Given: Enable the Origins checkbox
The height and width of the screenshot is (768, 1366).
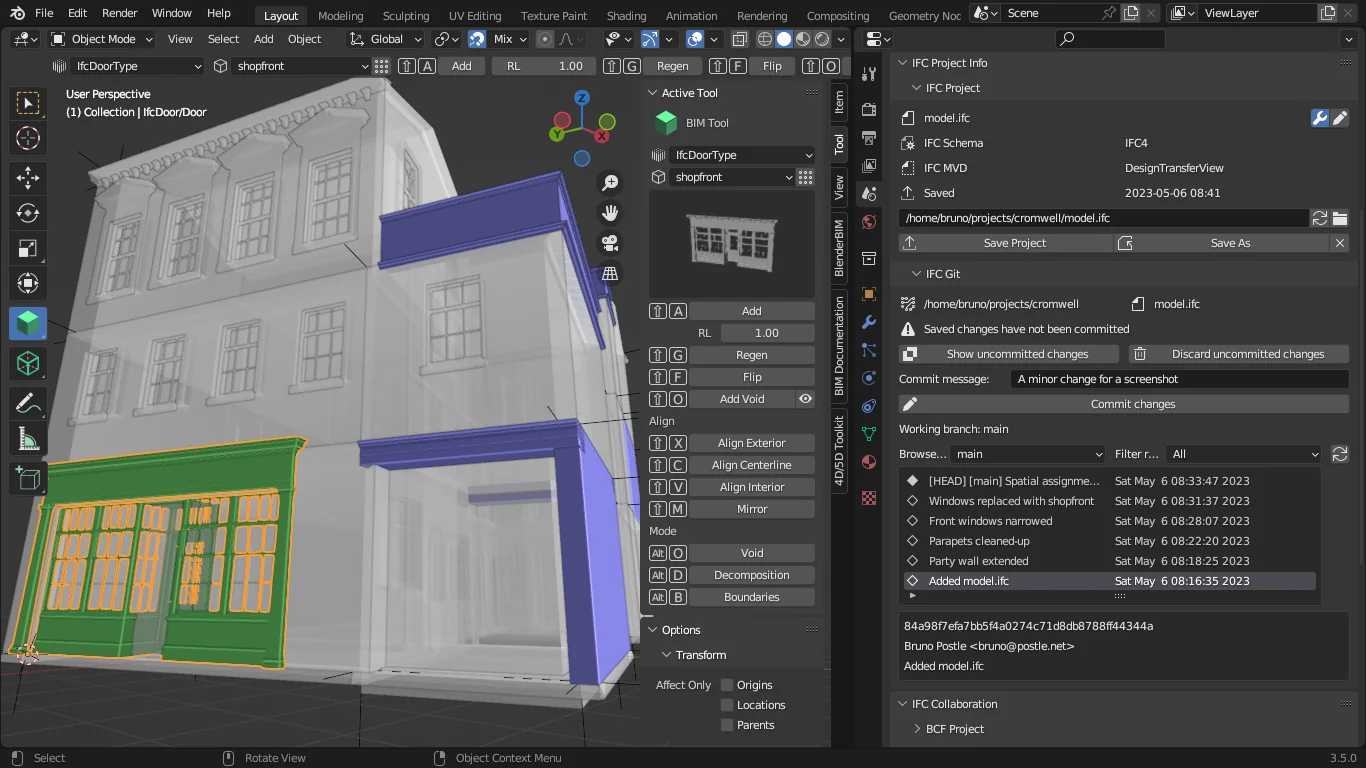Looking at the screenshot, I should point(727,685).
